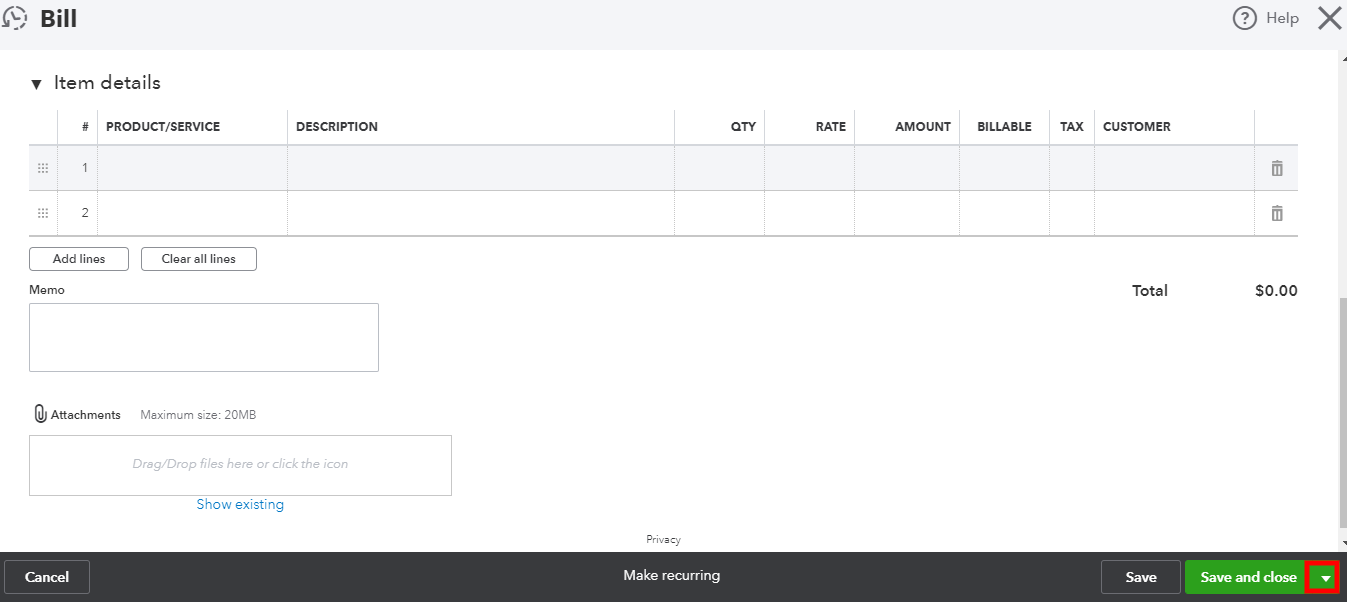Open the PRODUCT/SERVICE selector on line 1
This screenshot has width=1347, height=602.
click(x=190, y=167)
